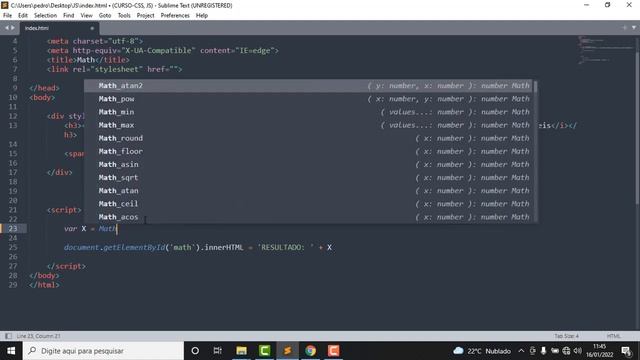Click the taskbar search box
The height and width of the screenshot is (360, 640).
point(103,351)
